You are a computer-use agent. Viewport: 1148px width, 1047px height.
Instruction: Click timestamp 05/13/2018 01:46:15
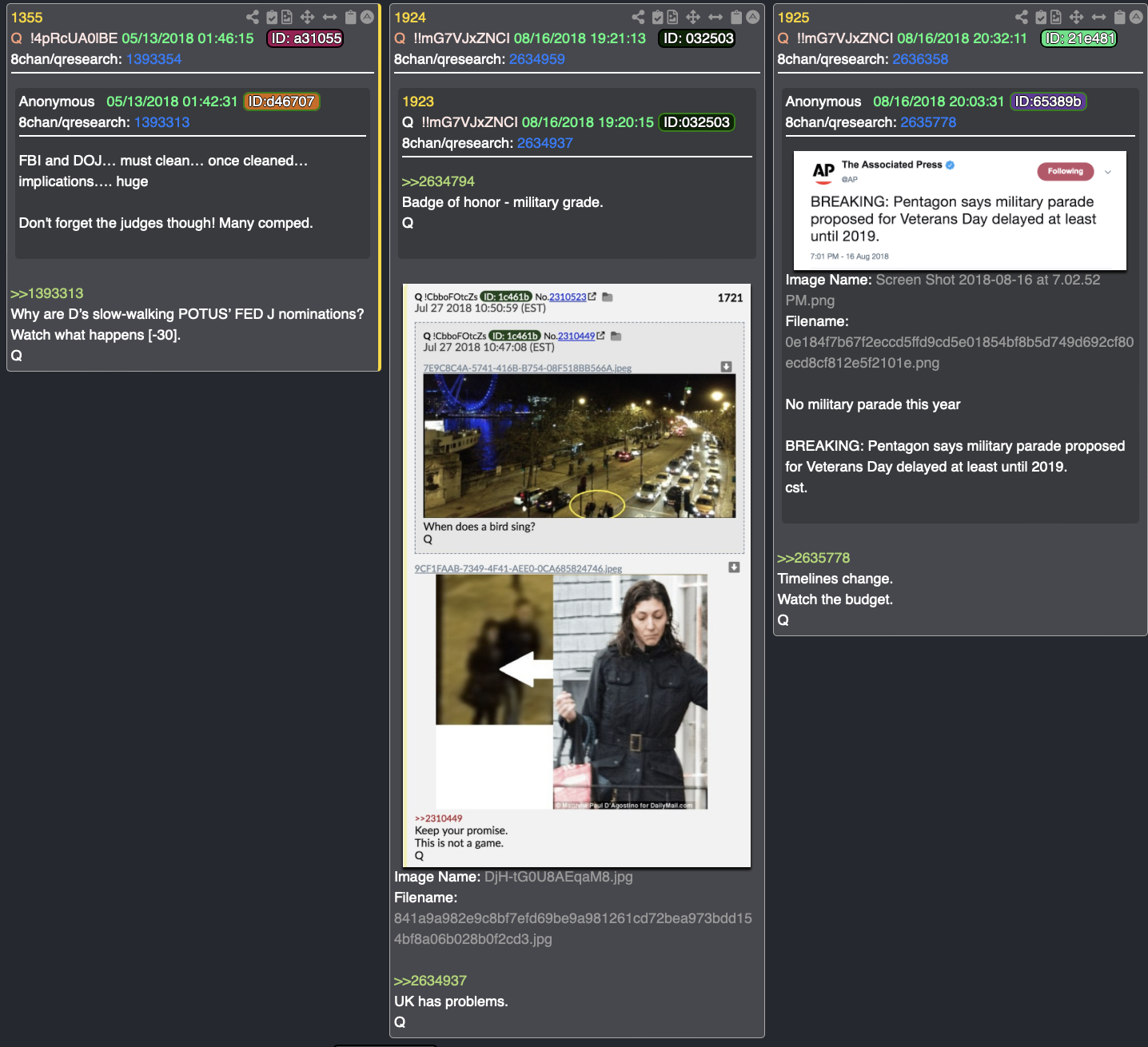(x=188, y=38)
